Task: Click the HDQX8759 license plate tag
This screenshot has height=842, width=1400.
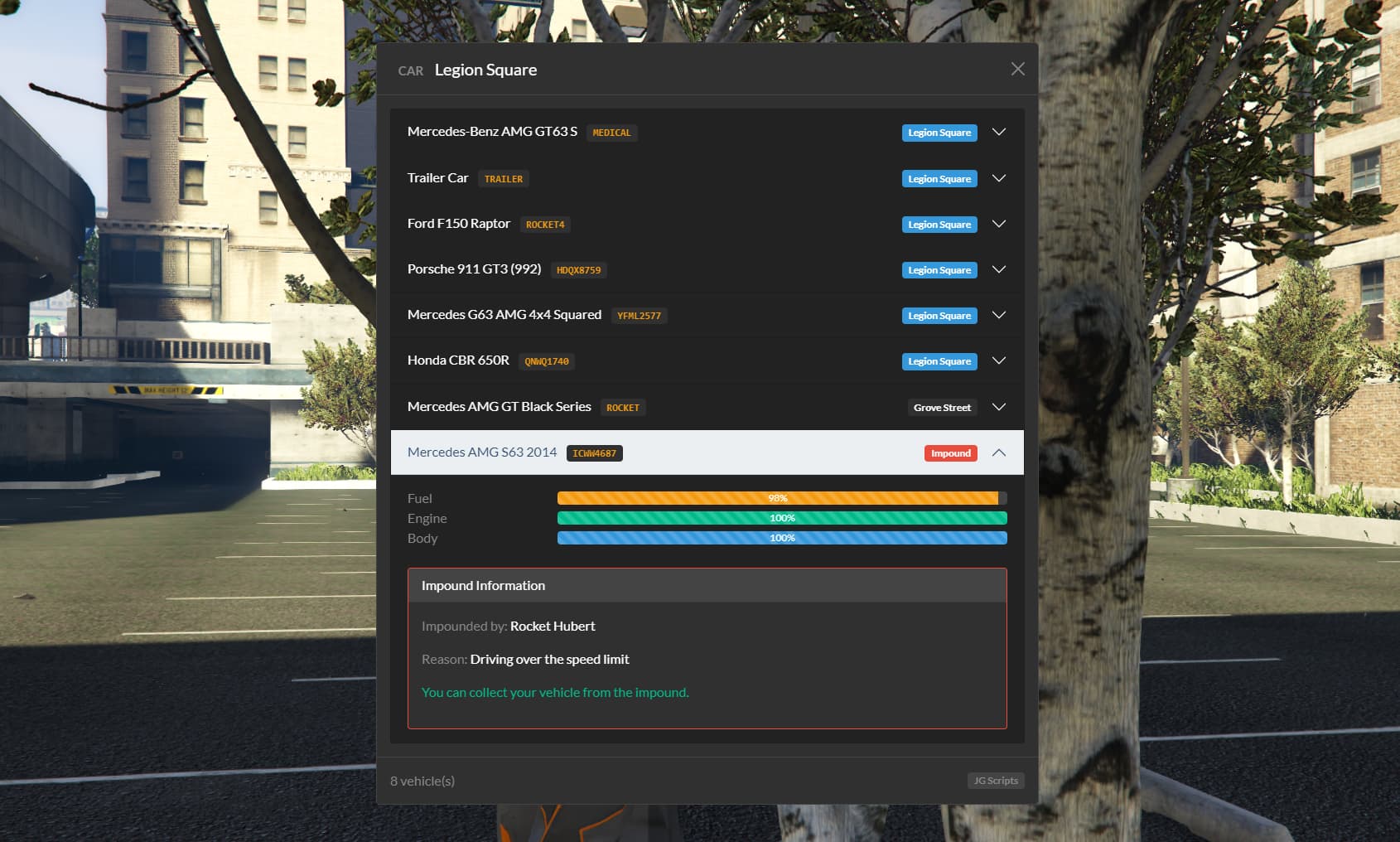Action: [x=579, y=269]
